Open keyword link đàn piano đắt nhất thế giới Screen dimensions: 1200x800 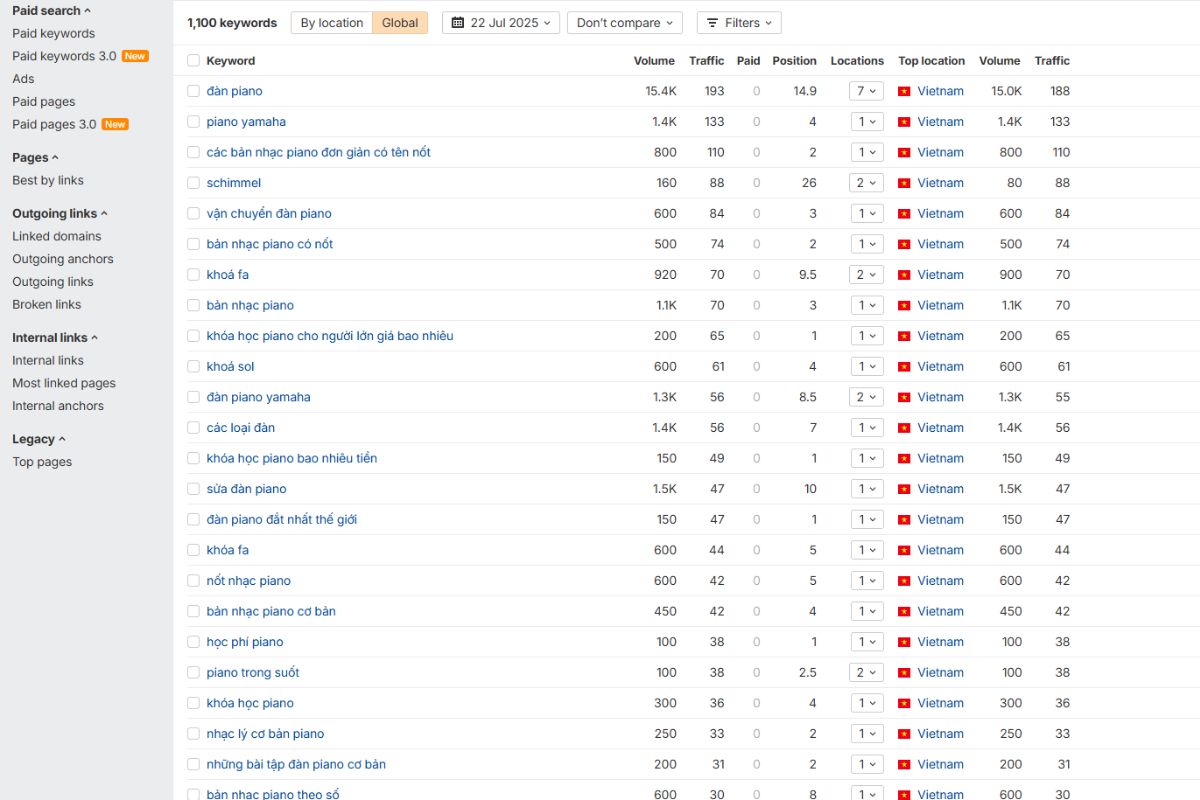(x=282, y=520)
